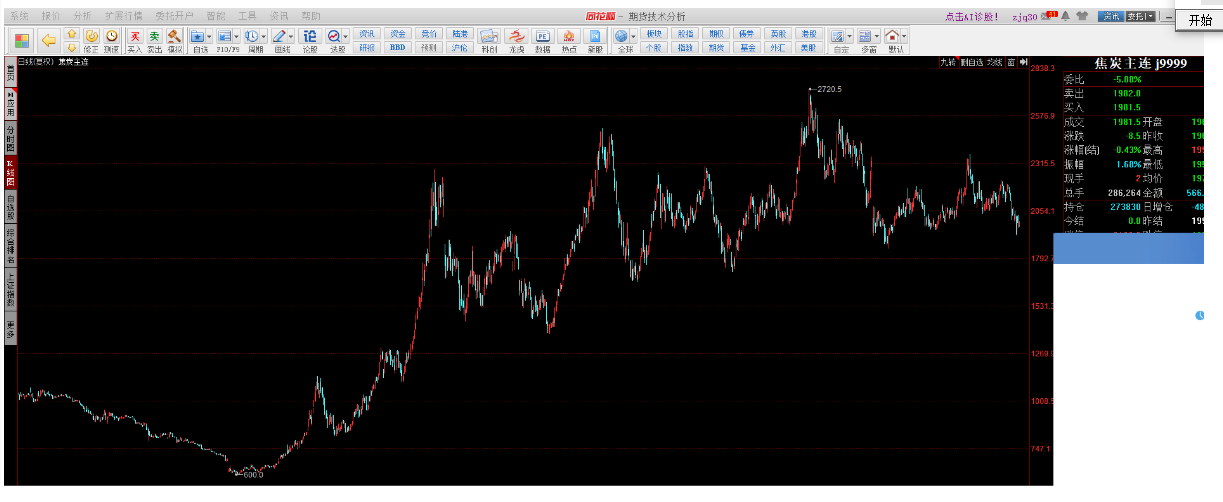Expand the 自定 dropdown arrow

click(x=850, y=36)
